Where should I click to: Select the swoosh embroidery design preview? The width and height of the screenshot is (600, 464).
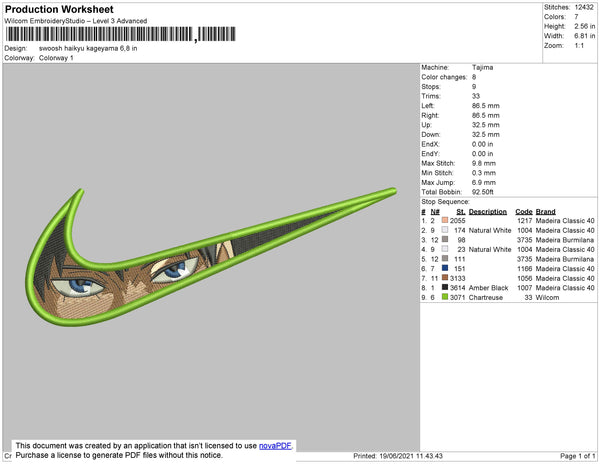(x=212, y=257)
